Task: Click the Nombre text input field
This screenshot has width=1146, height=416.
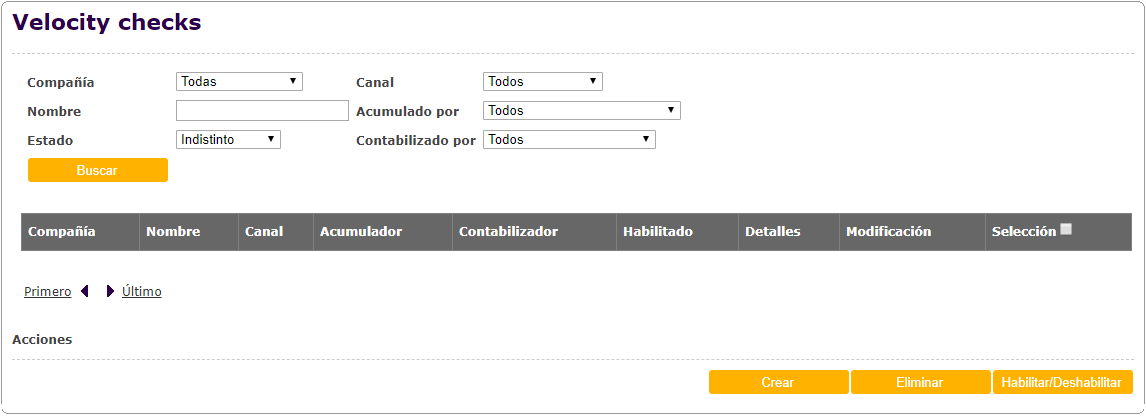Action: click(x=262, y=111)
